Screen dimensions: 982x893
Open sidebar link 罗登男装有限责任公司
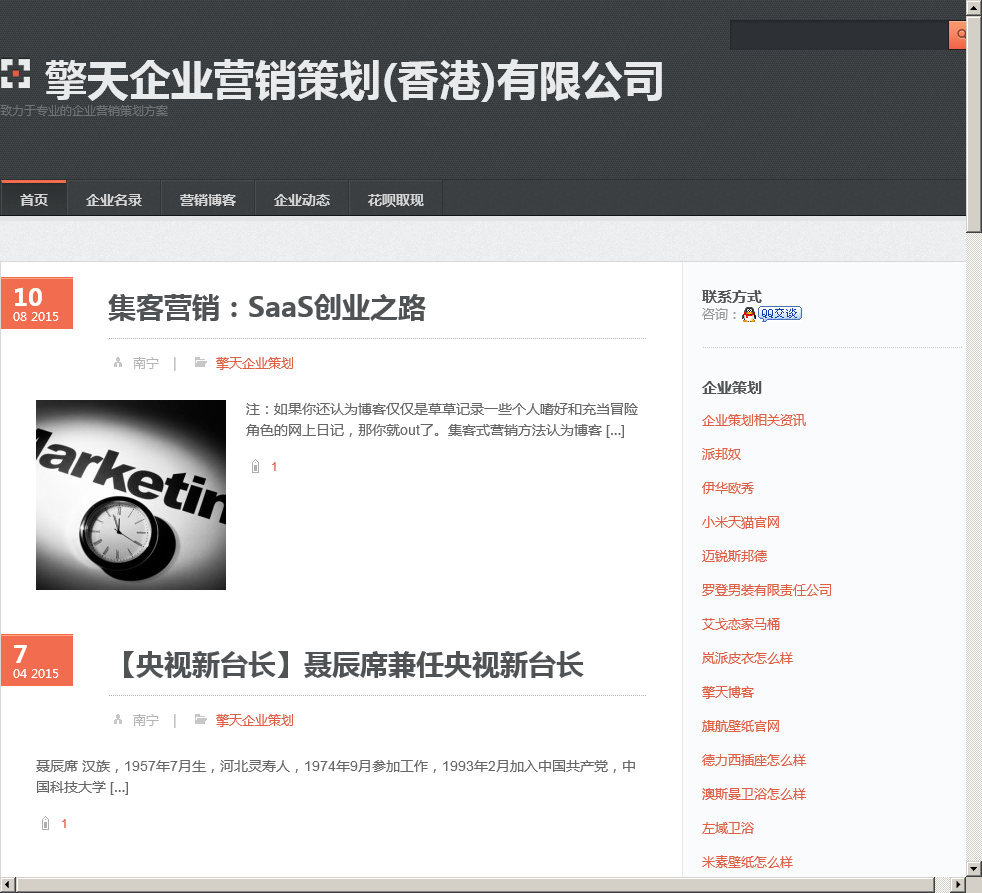coord(767,589)
